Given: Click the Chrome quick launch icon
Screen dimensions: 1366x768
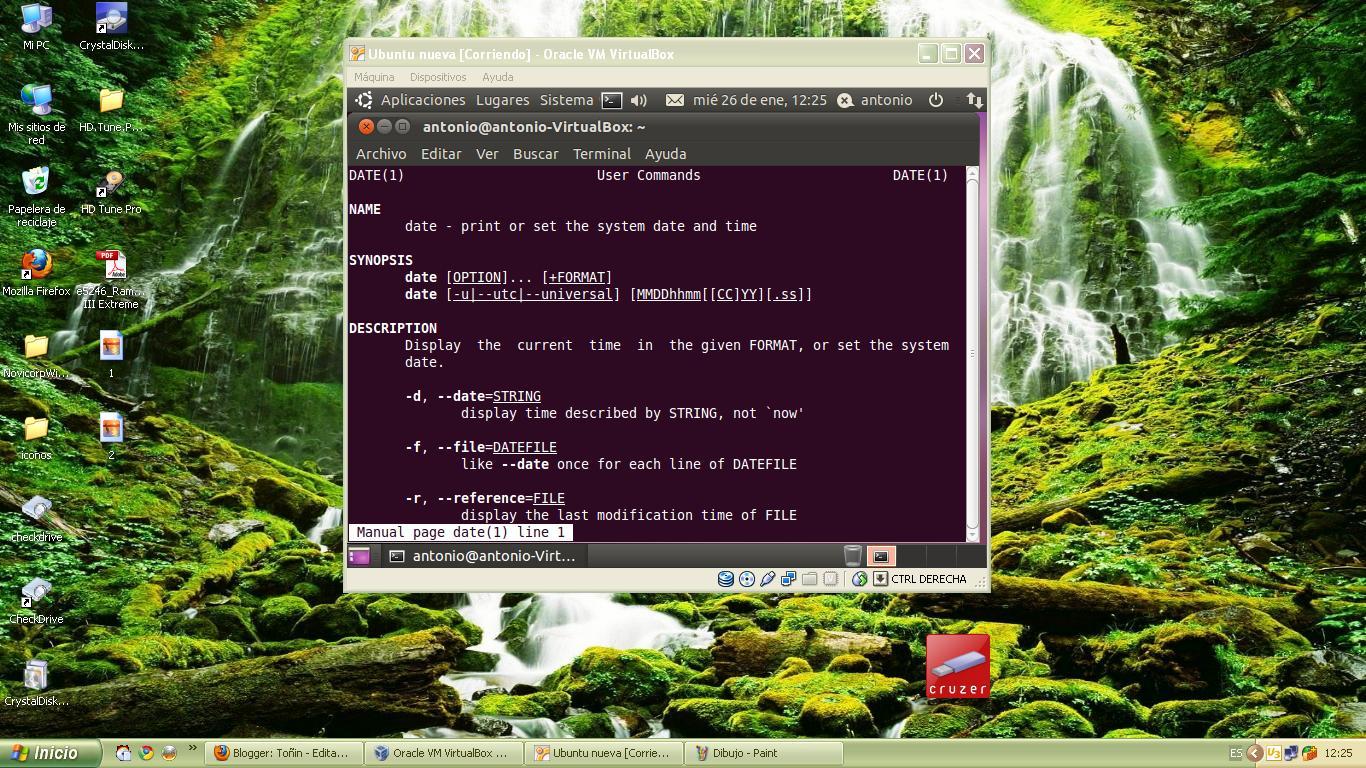Looking at the screenshot, I should (x=146, y=753).
